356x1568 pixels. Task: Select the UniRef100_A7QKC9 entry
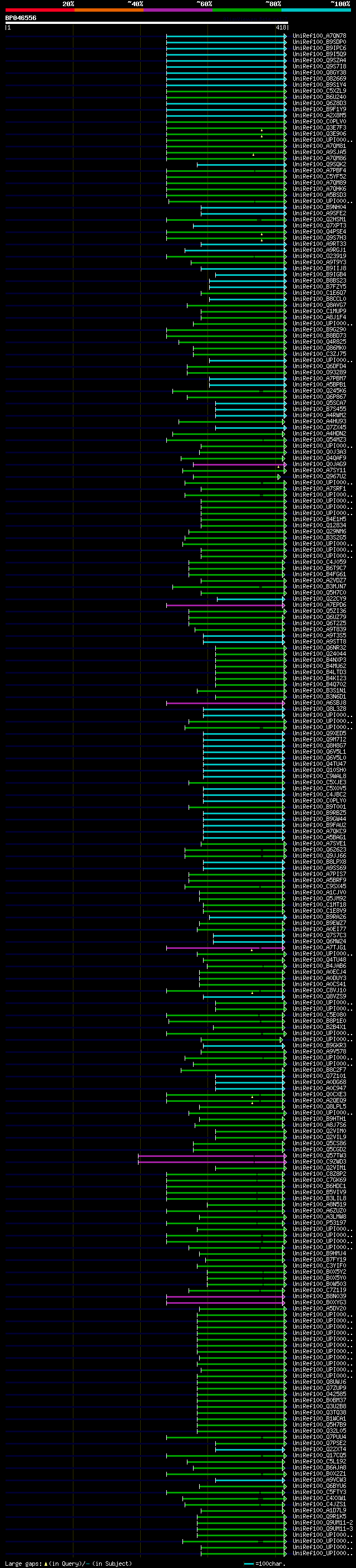319,832
